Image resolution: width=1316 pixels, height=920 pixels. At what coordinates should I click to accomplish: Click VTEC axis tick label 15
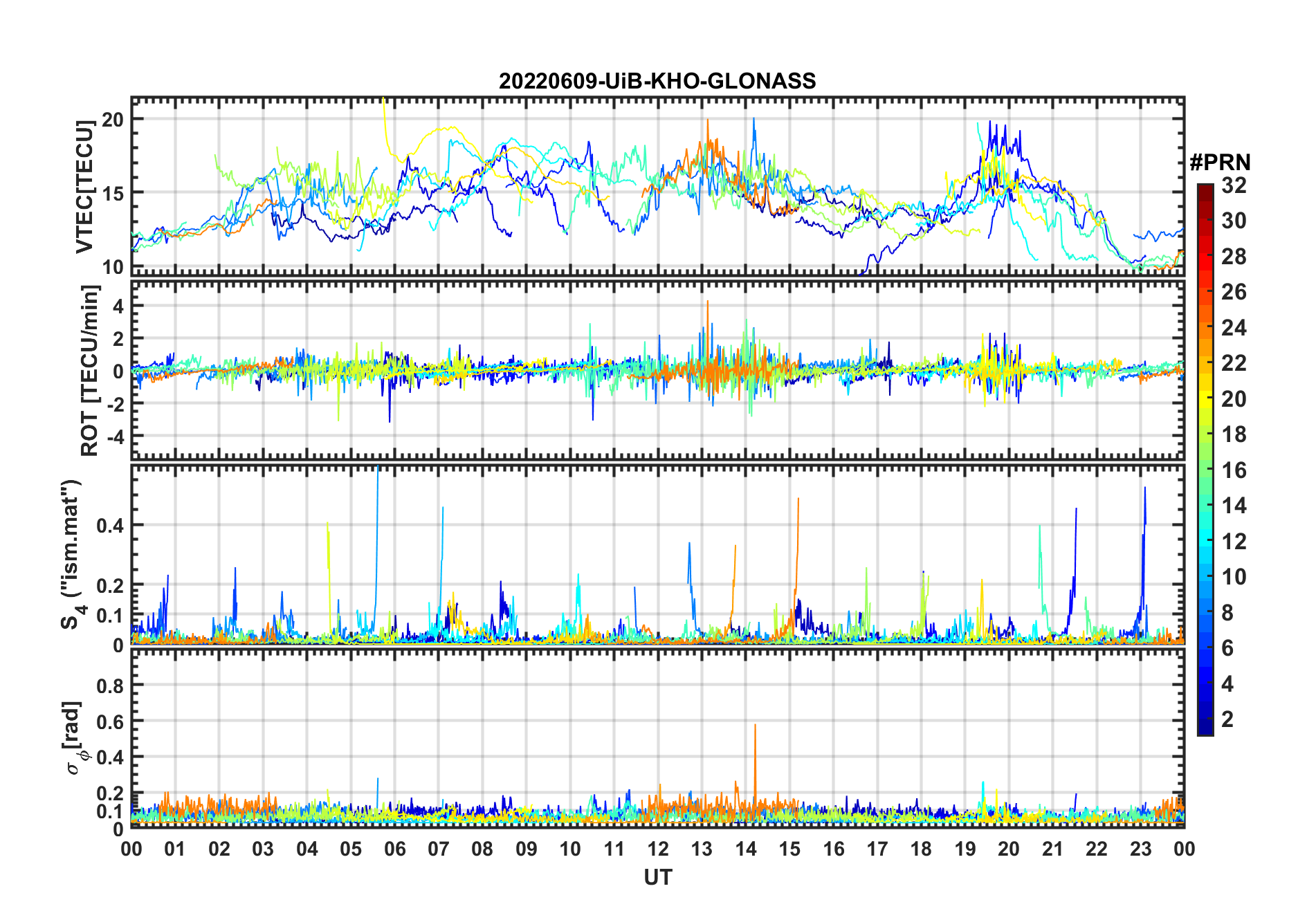pos(113,193)
